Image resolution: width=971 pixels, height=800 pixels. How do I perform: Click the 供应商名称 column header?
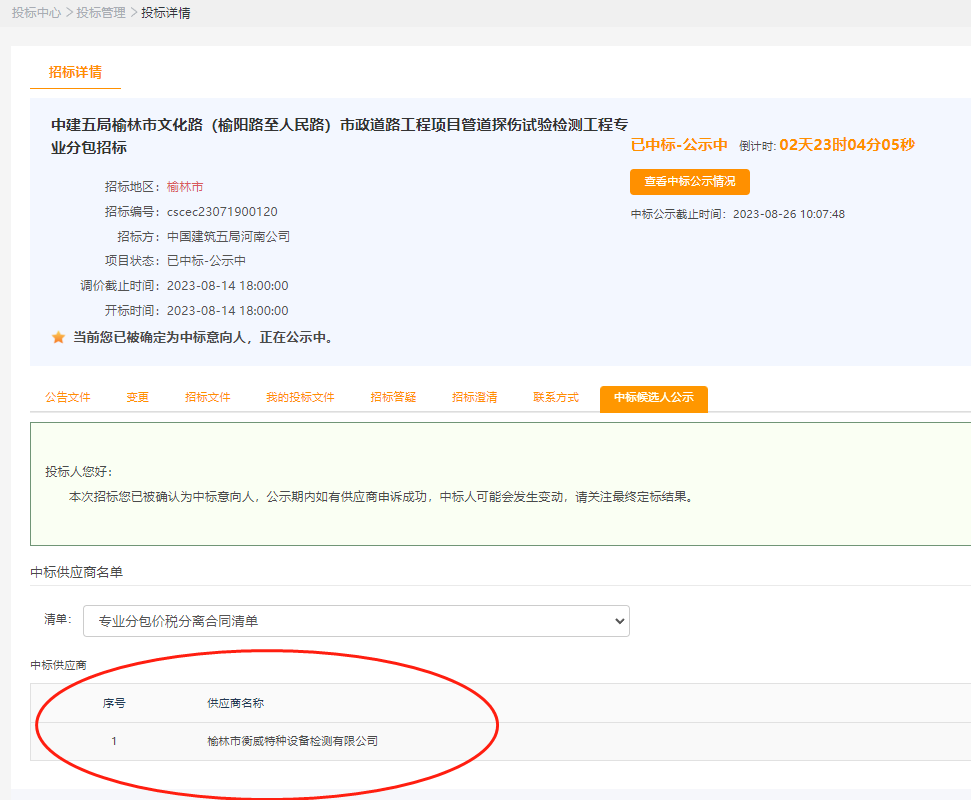click(235, 703)
